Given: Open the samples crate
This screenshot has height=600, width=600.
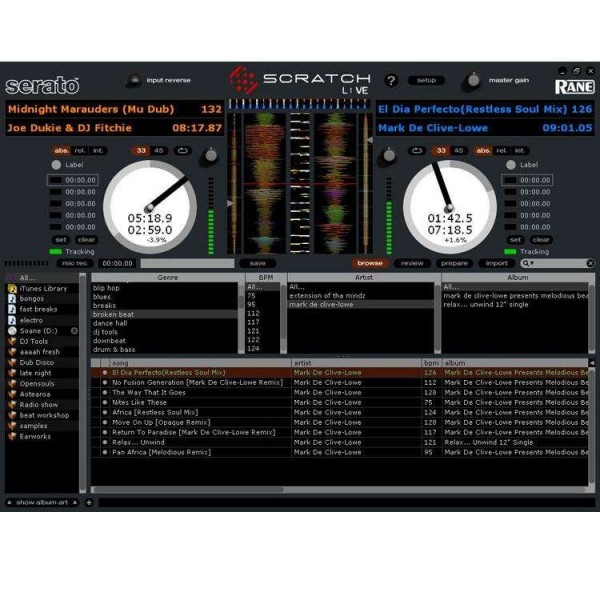Looking at the screenshot, I should [x=42, y=426].
